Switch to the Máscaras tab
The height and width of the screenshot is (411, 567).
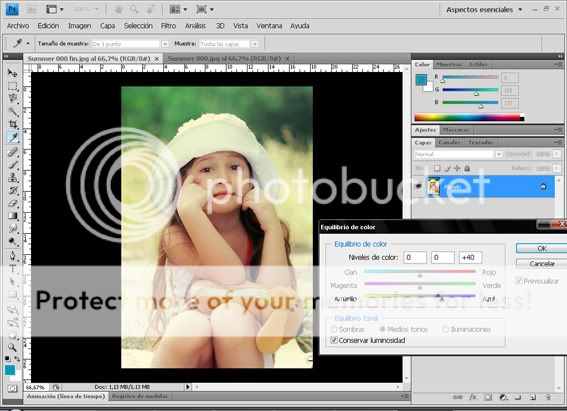point(456,129)
